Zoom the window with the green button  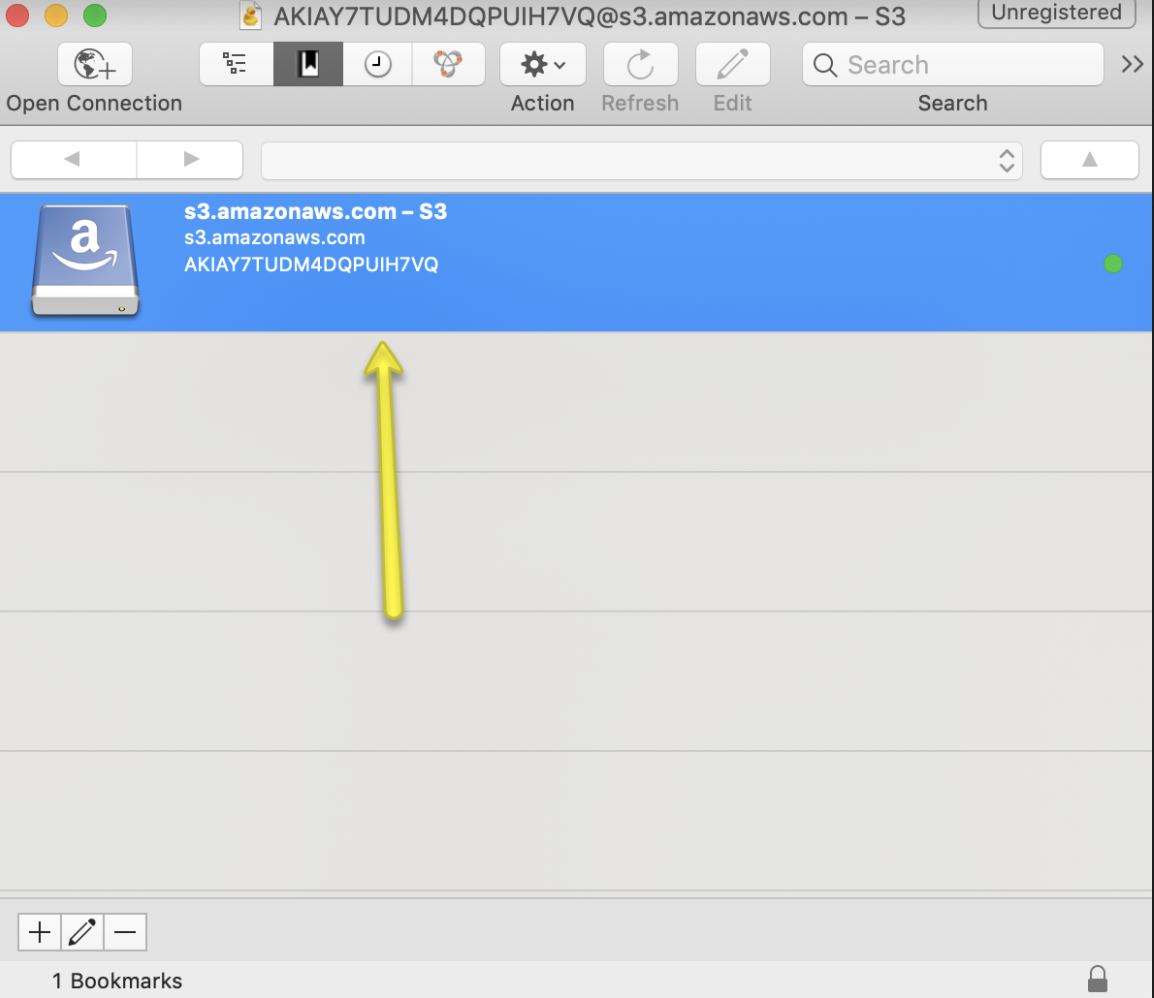(x=95, y=15)
